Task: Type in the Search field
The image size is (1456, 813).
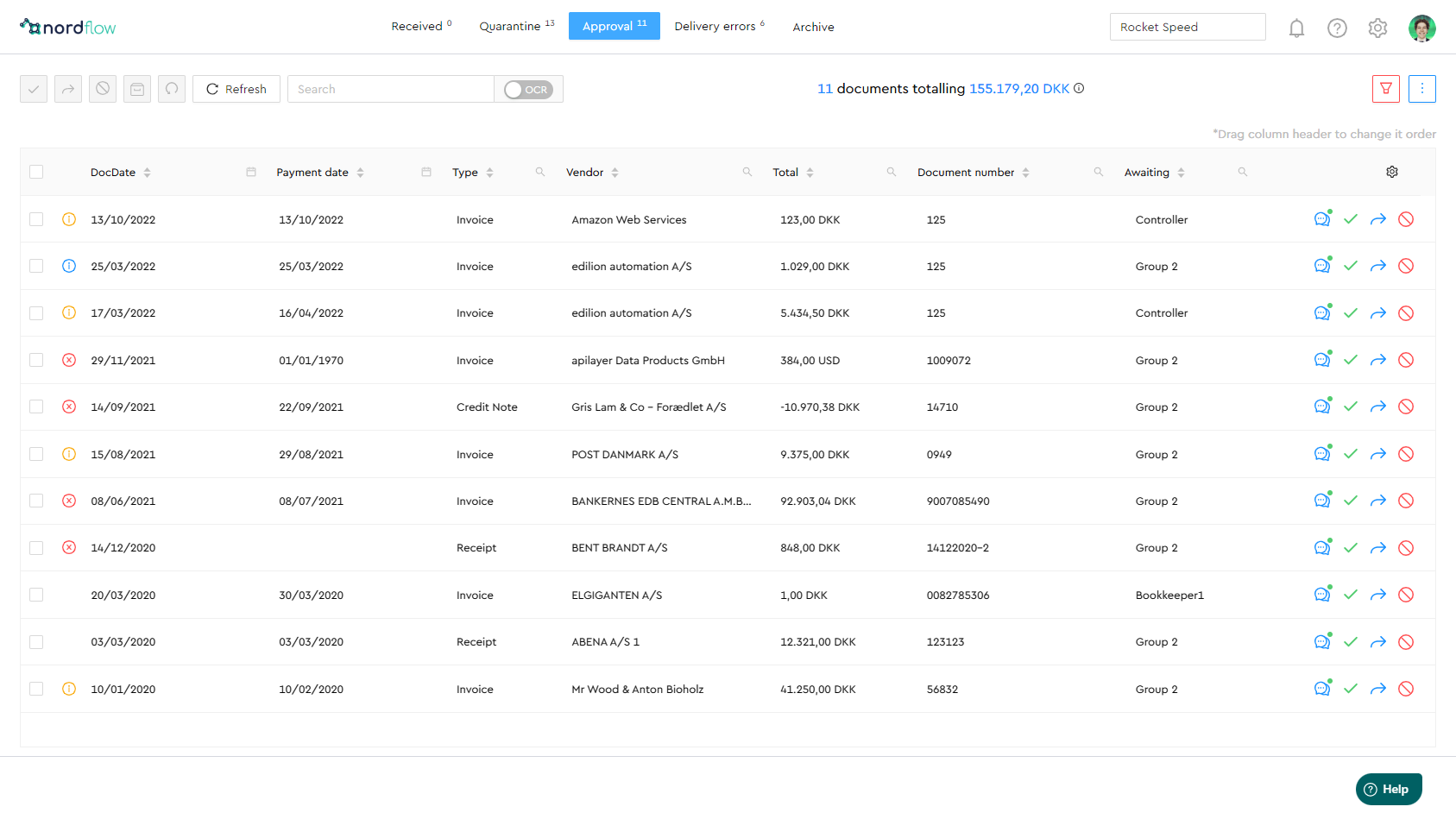Action: click(x=390, y=89)
